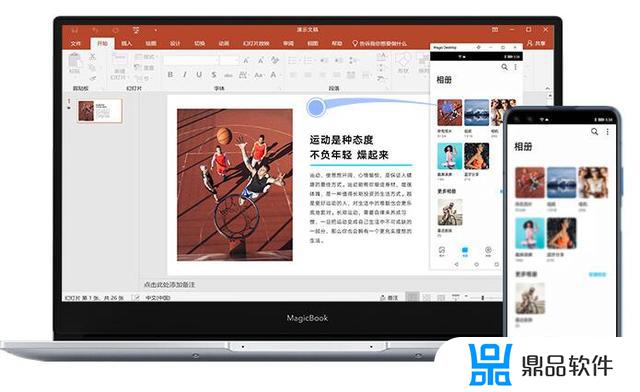Click the New Slide icon

coord(119,59)
